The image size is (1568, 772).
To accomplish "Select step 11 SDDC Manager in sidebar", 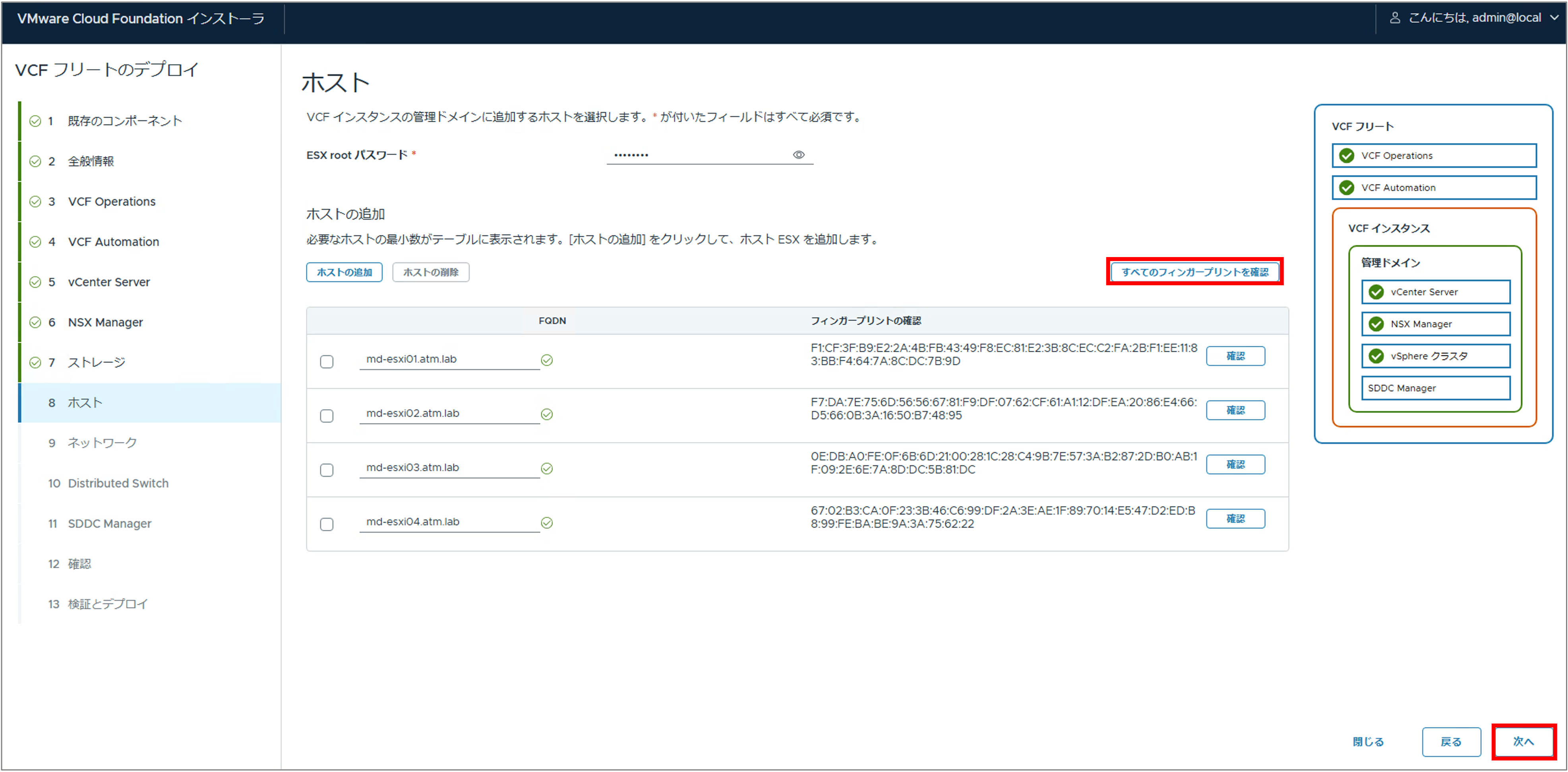I will pyautogui.click(x=150, y=523).
